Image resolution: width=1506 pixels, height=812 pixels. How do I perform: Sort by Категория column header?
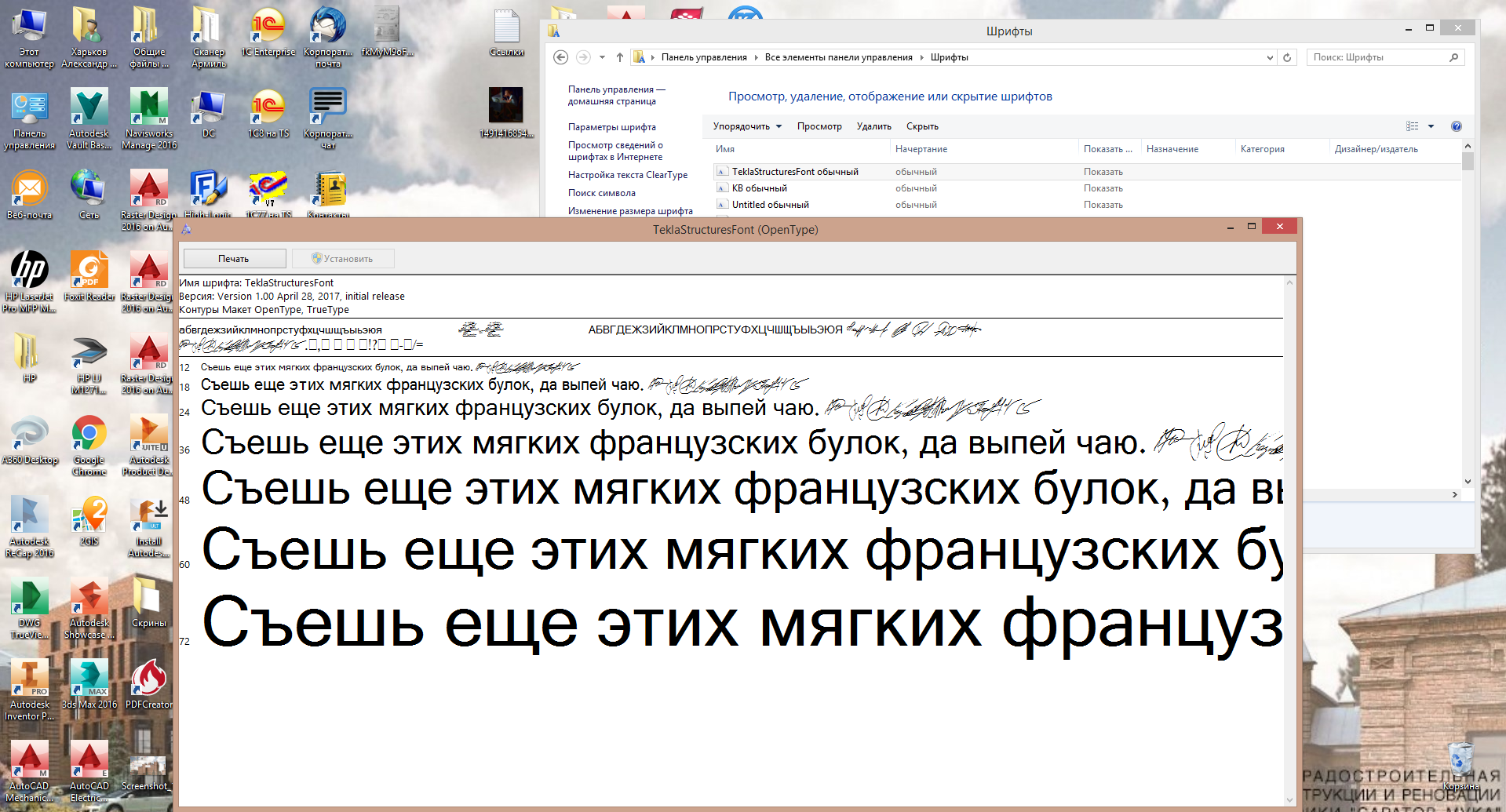coord(1283,149)
